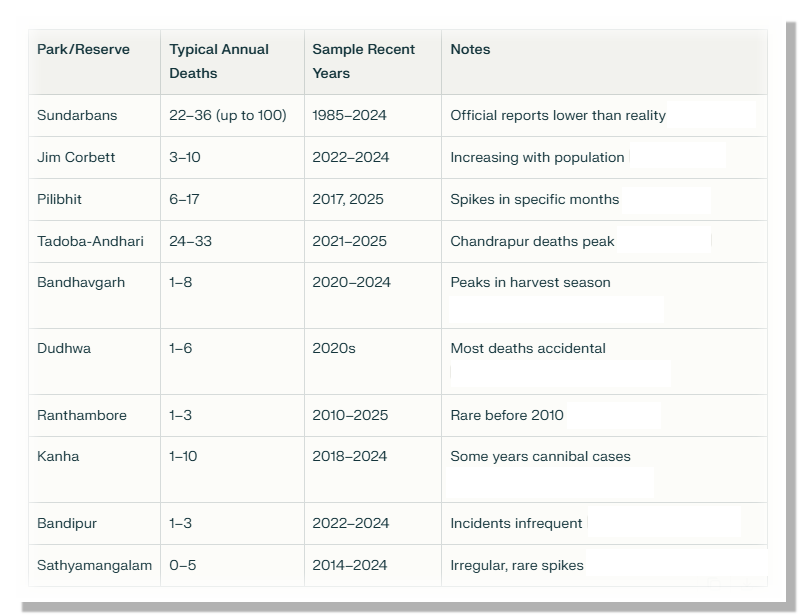This screenshot has width=799, height=615.
Task: Click the 24–33 deaths value
Action: 190,241
